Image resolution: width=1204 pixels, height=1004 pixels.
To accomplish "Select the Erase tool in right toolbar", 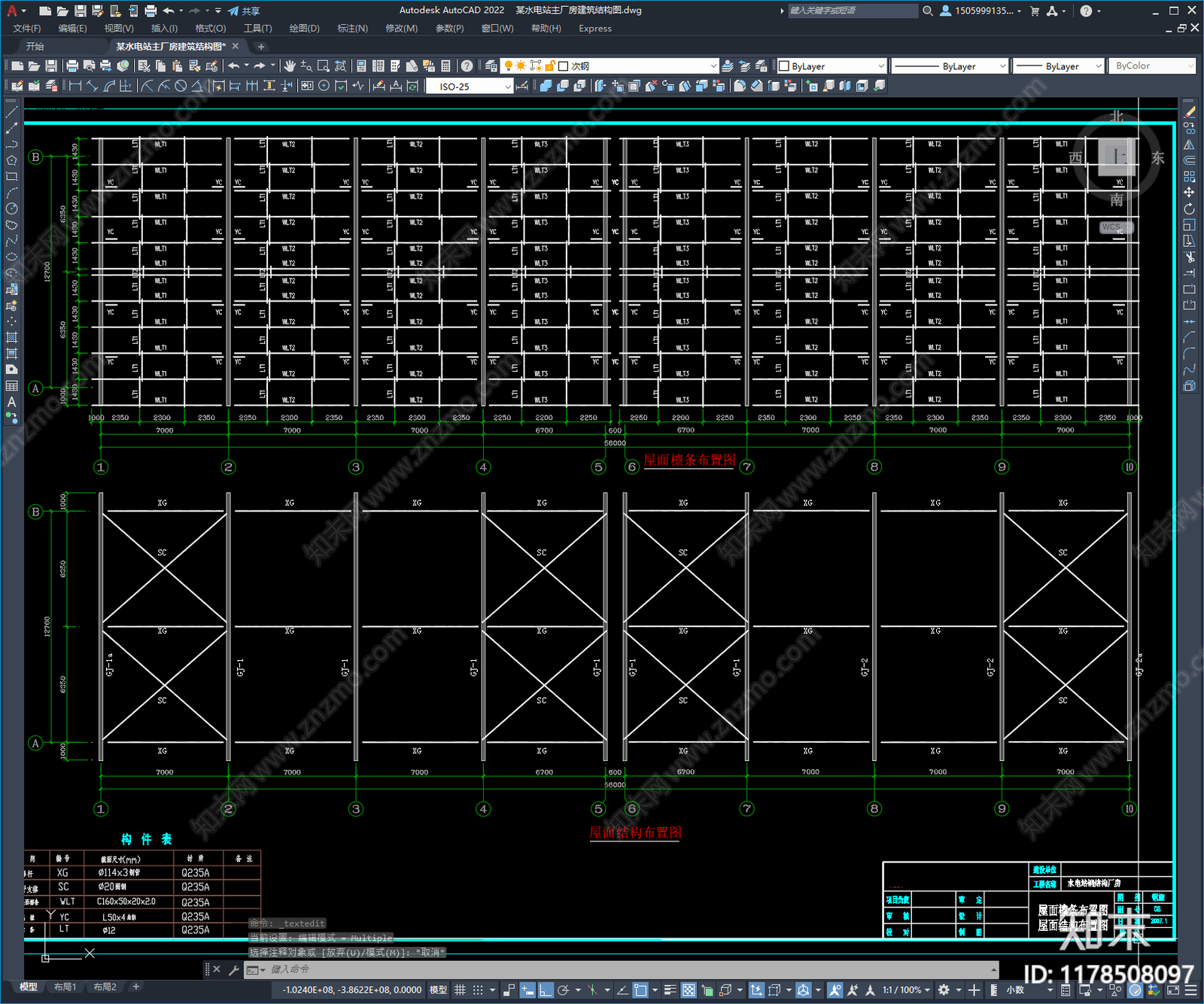I will point(1190,112).
